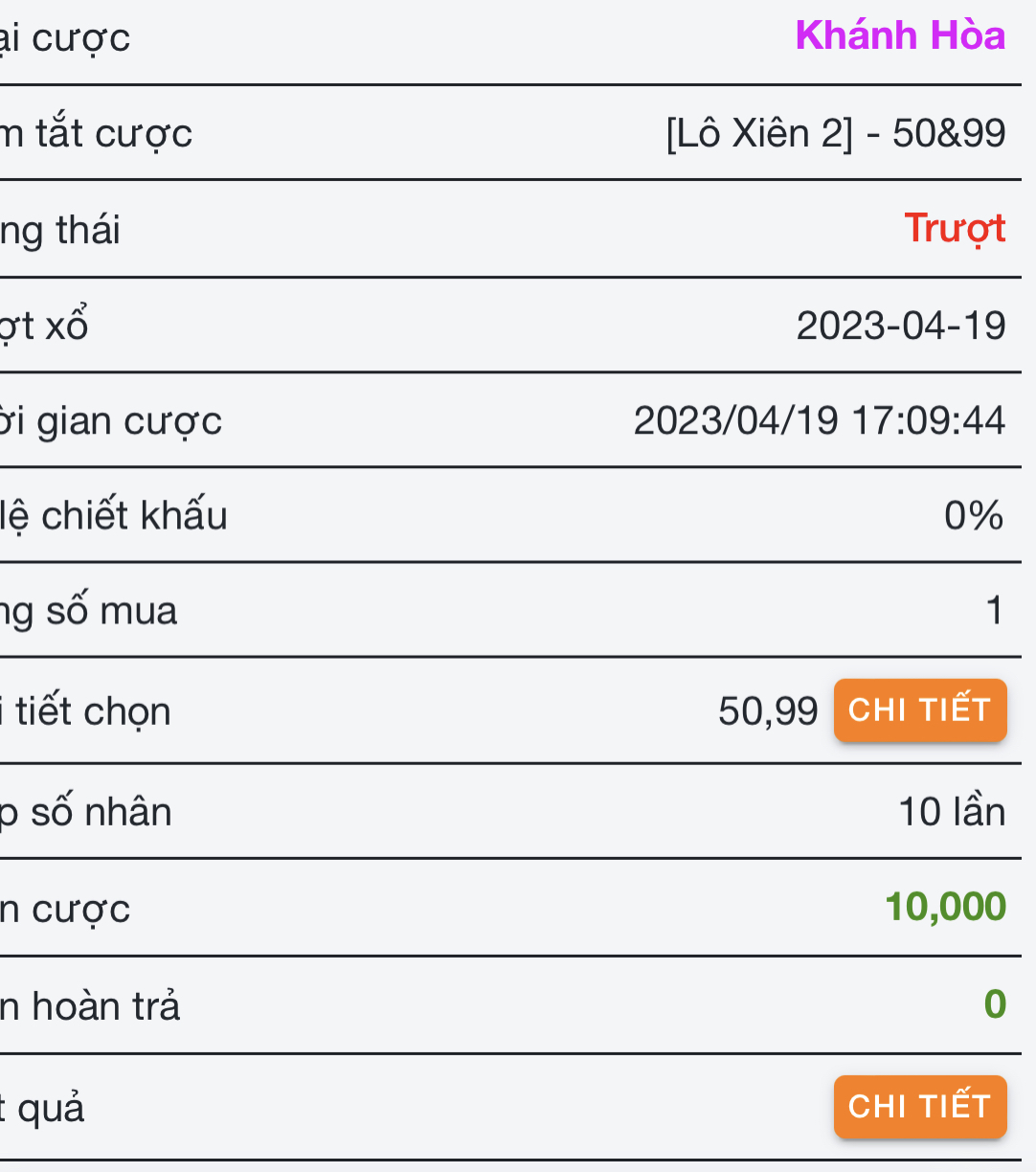Click CHI TIẾT button beside 50,99
1036x1172 pixels.
[919, 710]
